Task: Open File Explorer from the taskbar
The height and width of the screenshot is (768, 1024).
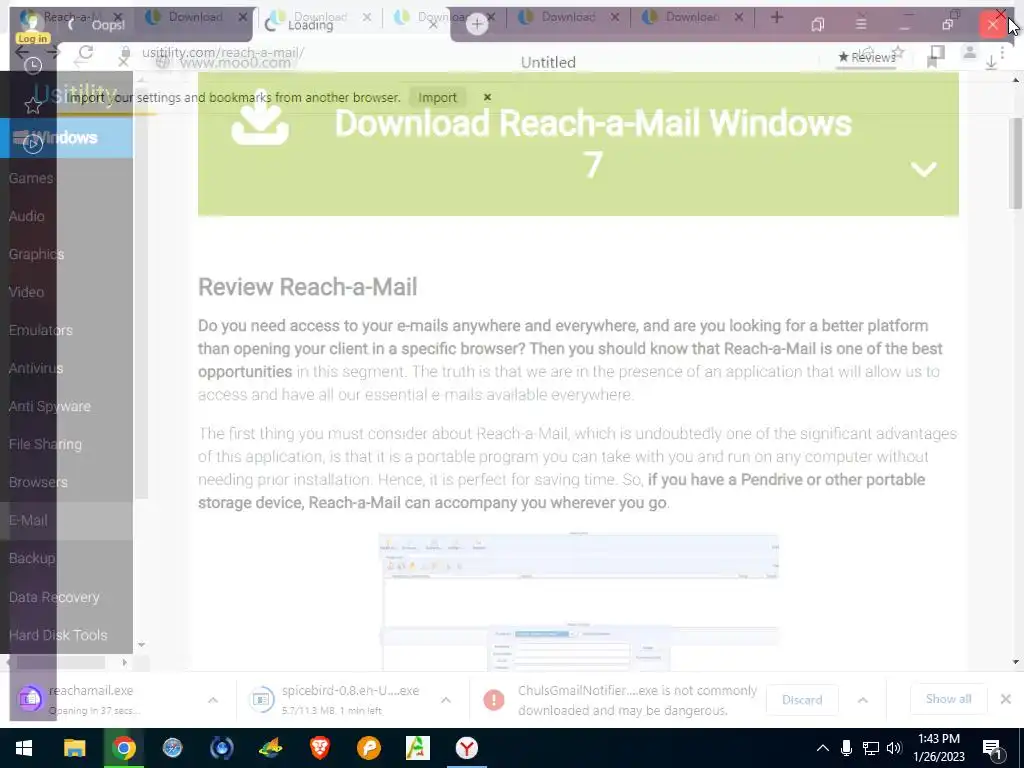Action: tap(74, 748)
